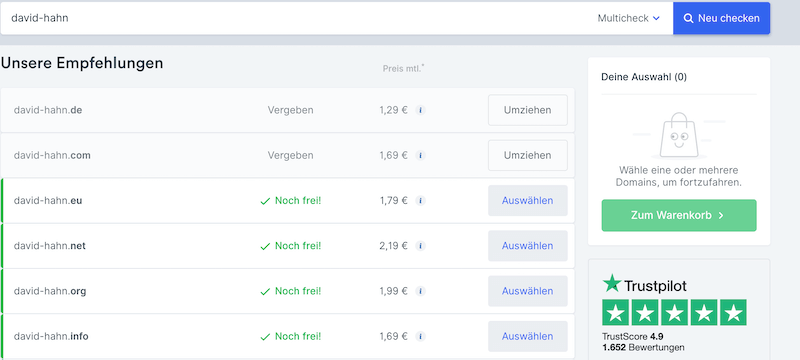Click the Deine Auswahl (0) heading
Screen dimensions: 800x360
[644, 77]
